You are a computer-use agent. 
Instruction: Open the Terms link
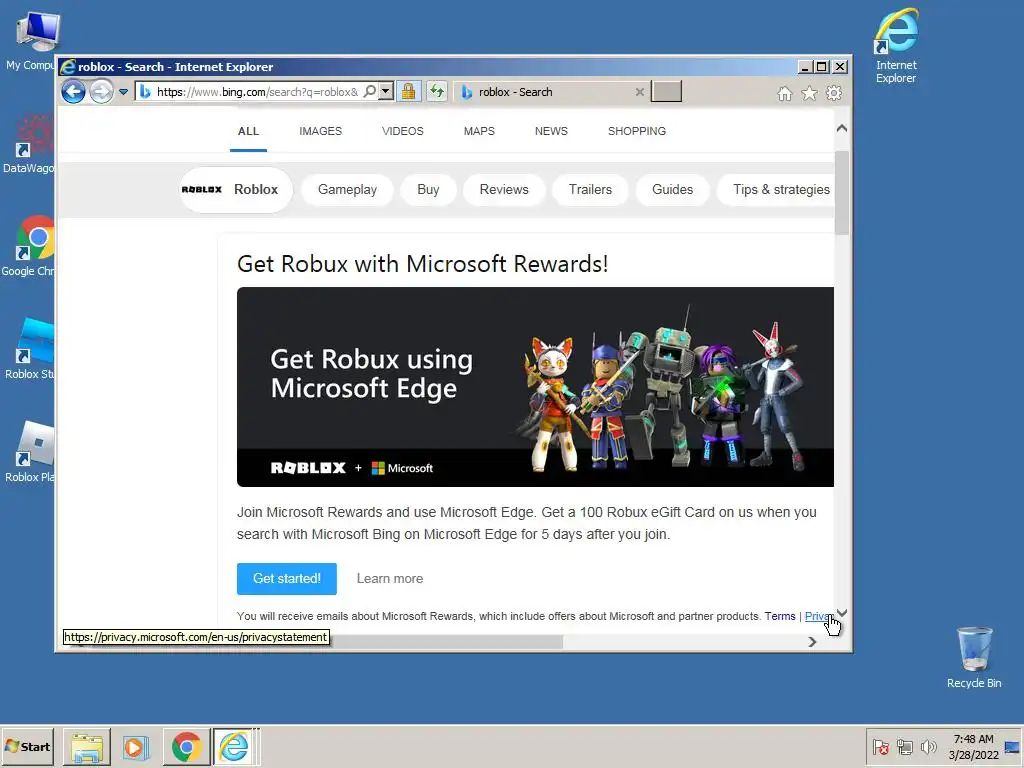[780, 616]
